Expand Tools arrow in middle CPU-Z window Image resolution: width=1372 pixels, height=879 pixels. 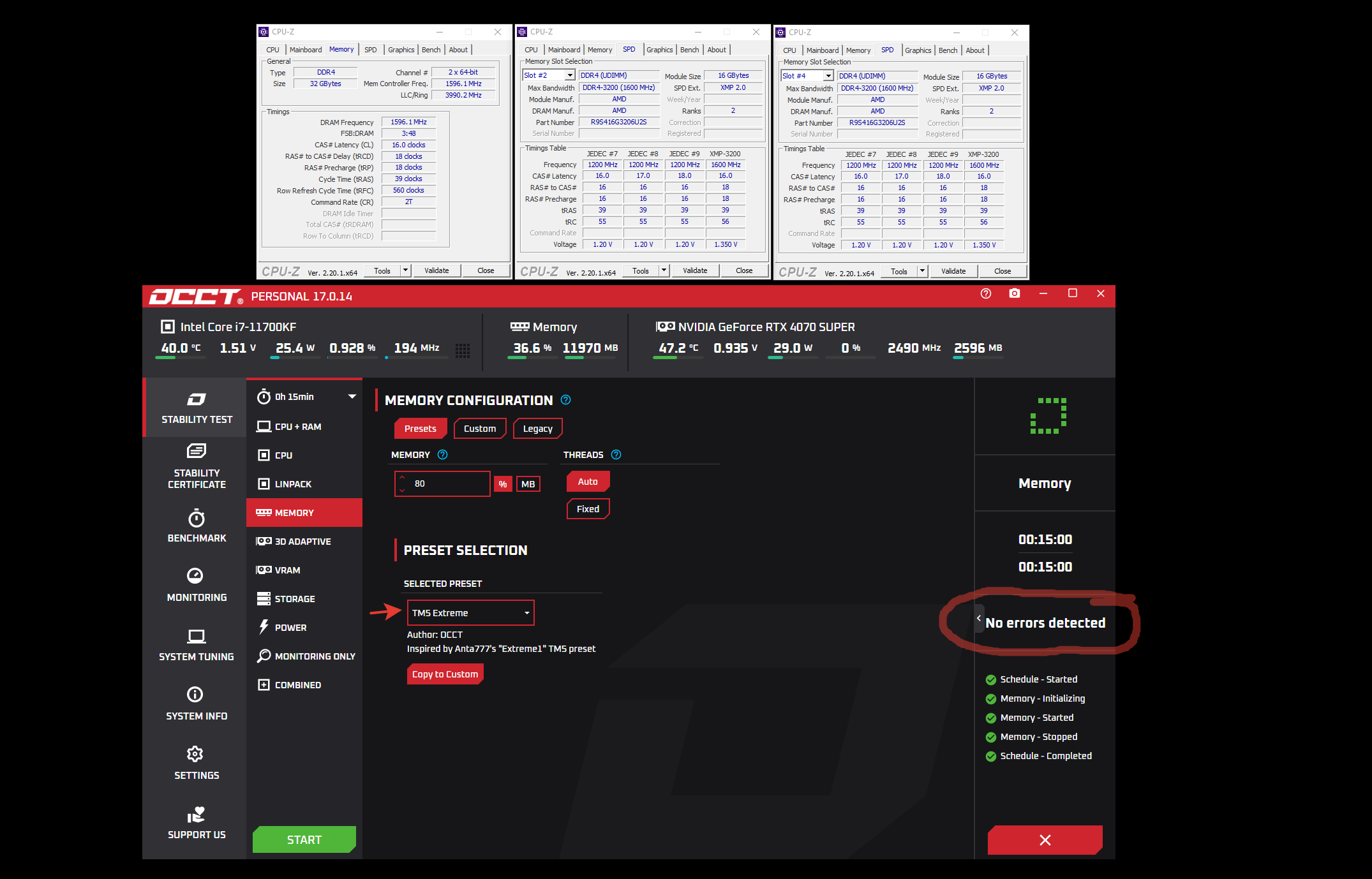coord(664,270)
